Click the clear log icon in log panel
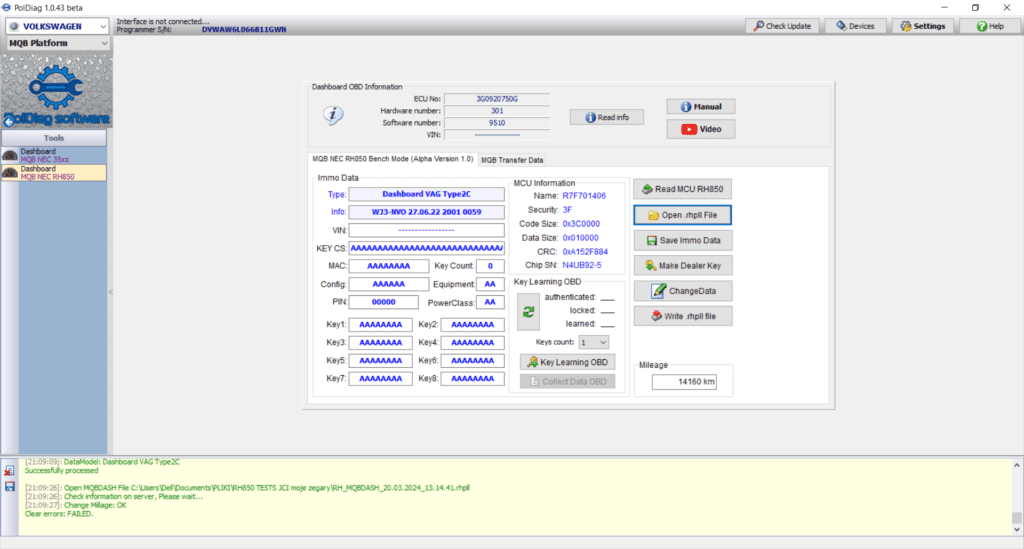Viewport: 1024px width, 549px height. pos(9,471)
